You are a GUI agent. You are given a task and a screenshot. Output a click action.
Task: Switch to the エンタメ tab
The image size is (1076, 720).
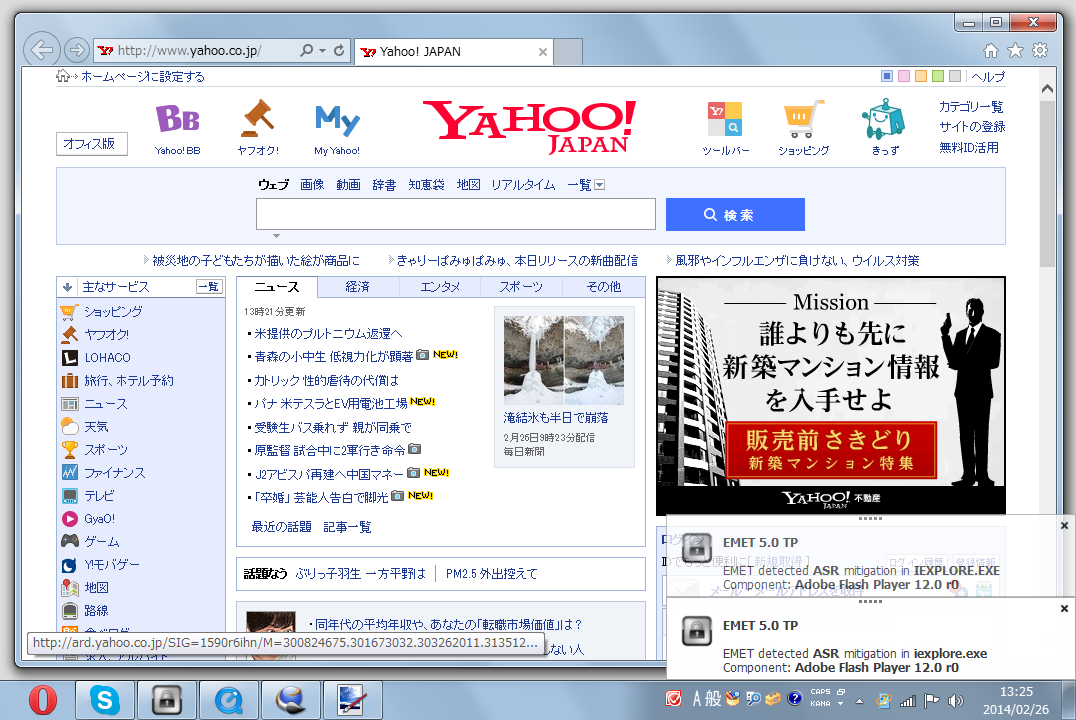[x=440, y=287]
